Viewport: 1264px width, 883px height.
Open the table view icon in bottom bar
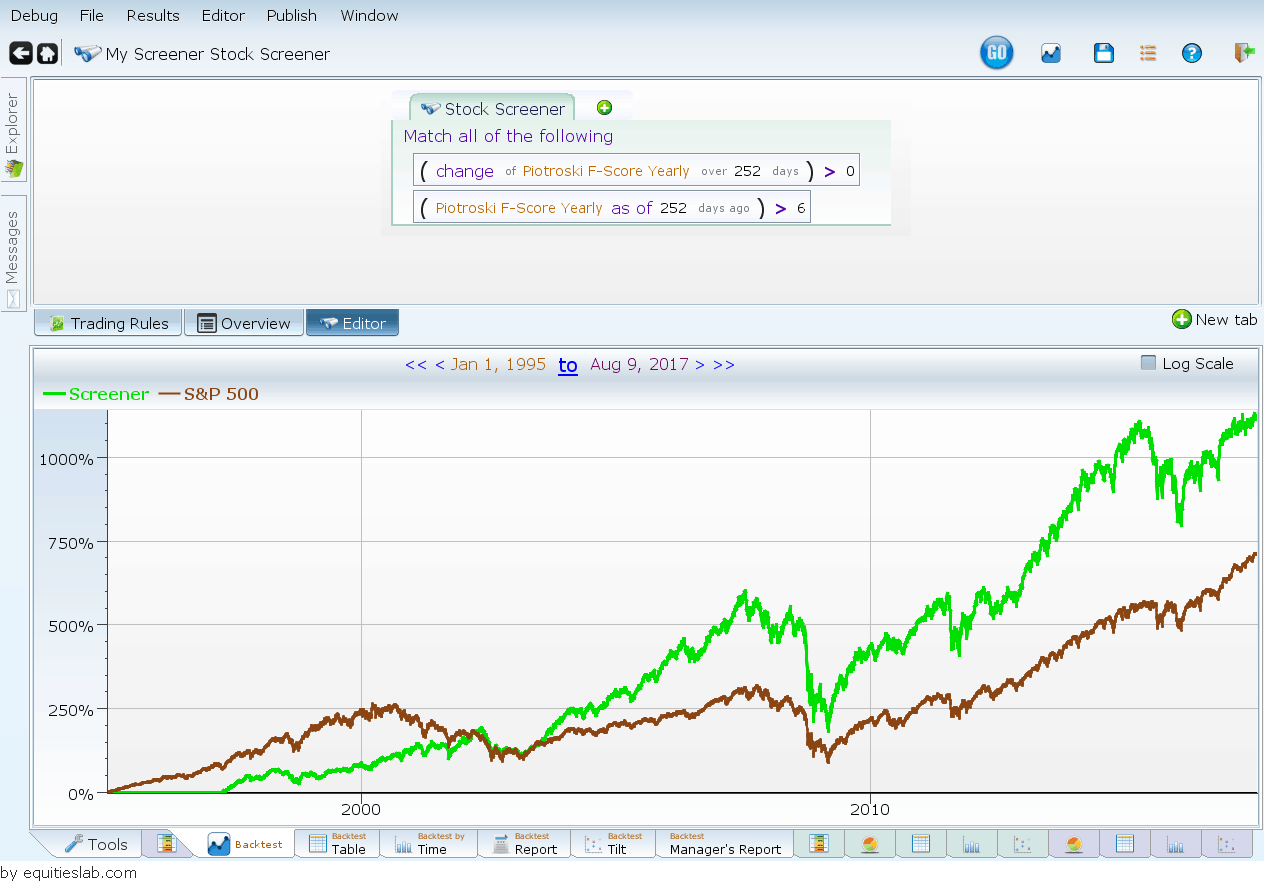click(x=920, y=843)
